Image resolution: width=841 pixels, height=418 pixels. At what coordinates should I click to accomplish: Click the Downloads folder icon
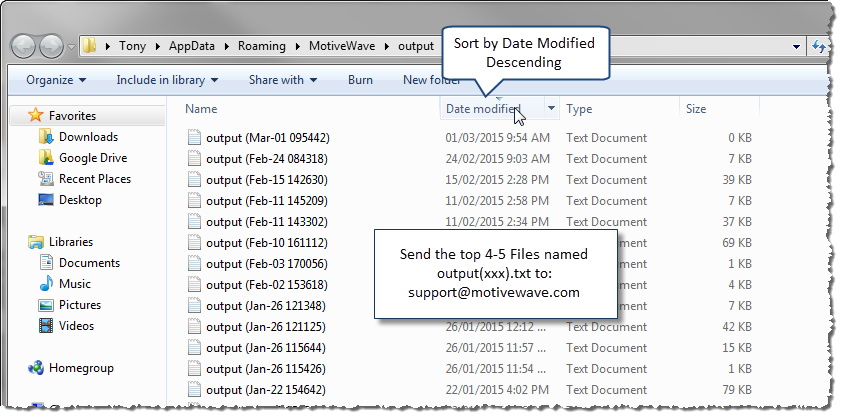click(46, 136)
